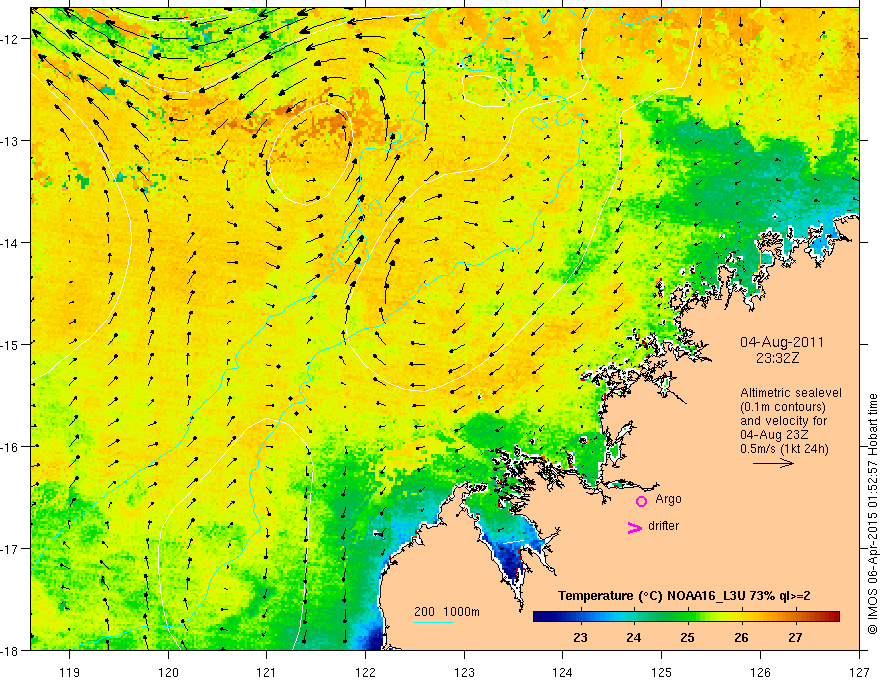880x680 pixels.
Task: Click the Temperature NOAA16_L3U colorbar title
Action: [x=684, y=596]
